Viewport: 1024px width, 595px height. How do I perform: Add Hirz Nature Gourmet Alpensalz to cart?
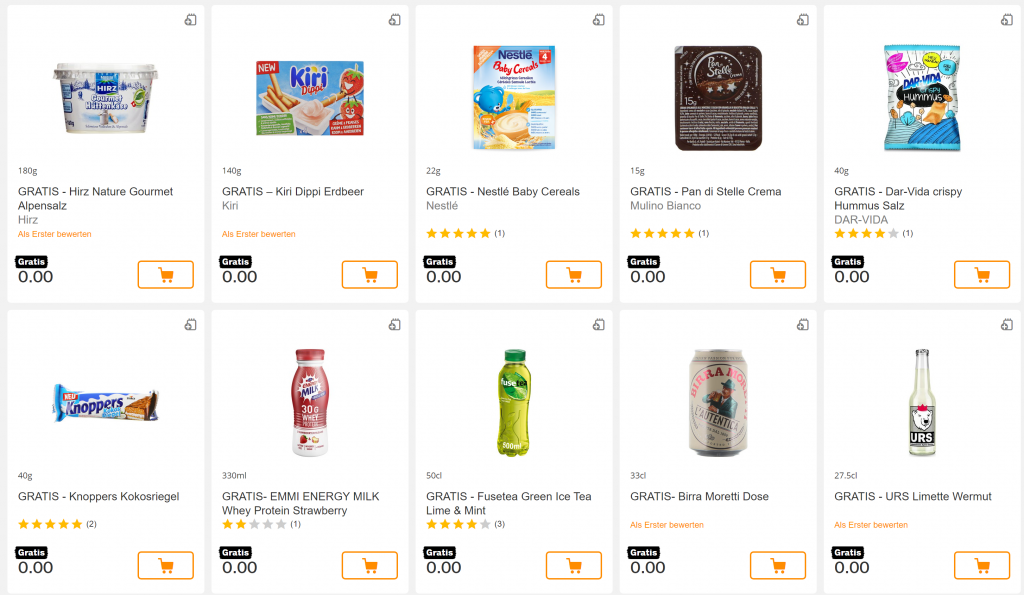click(165, 274)
